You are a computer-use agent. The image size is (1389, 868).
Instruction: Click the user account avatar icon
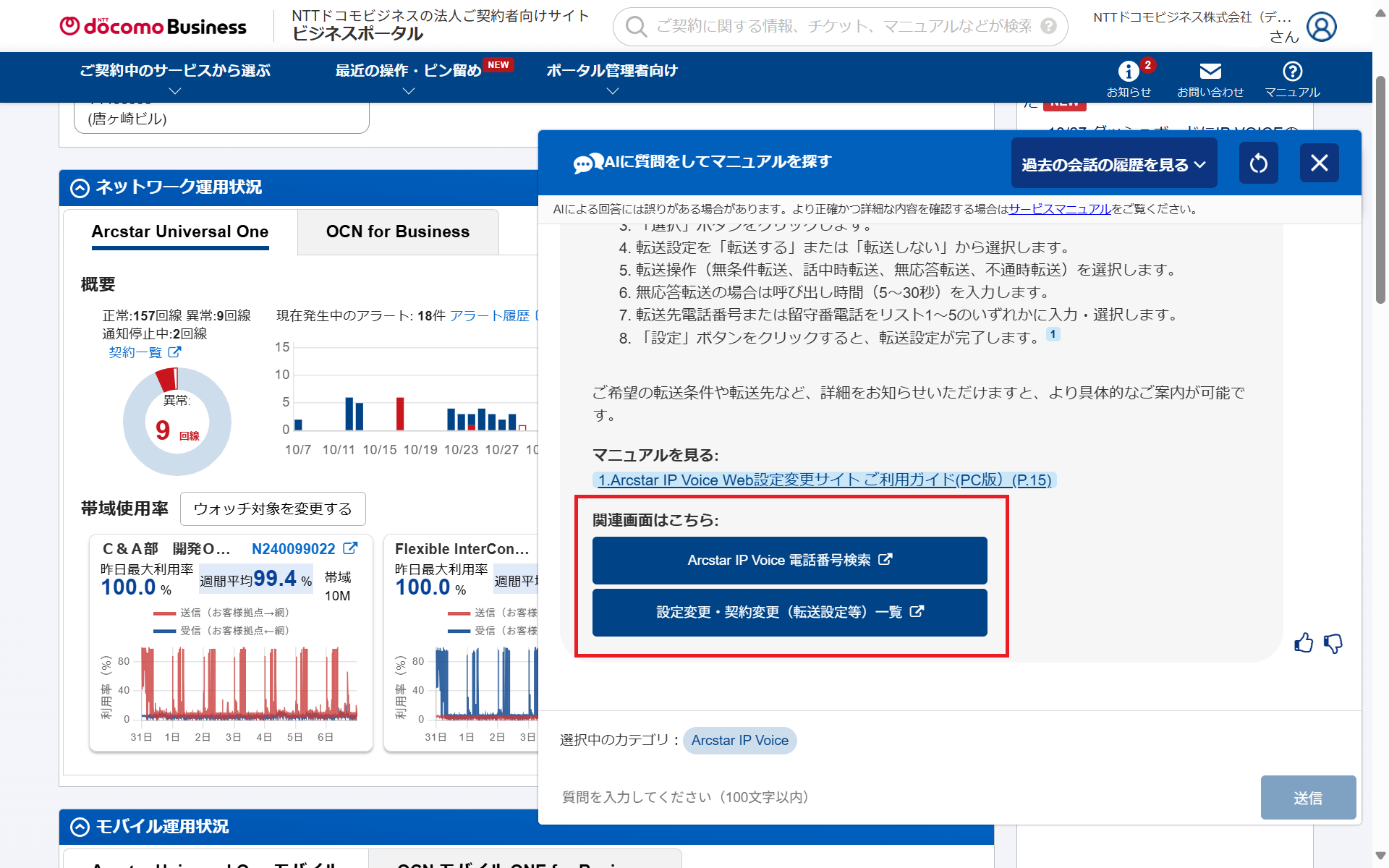coord(1321,27)
